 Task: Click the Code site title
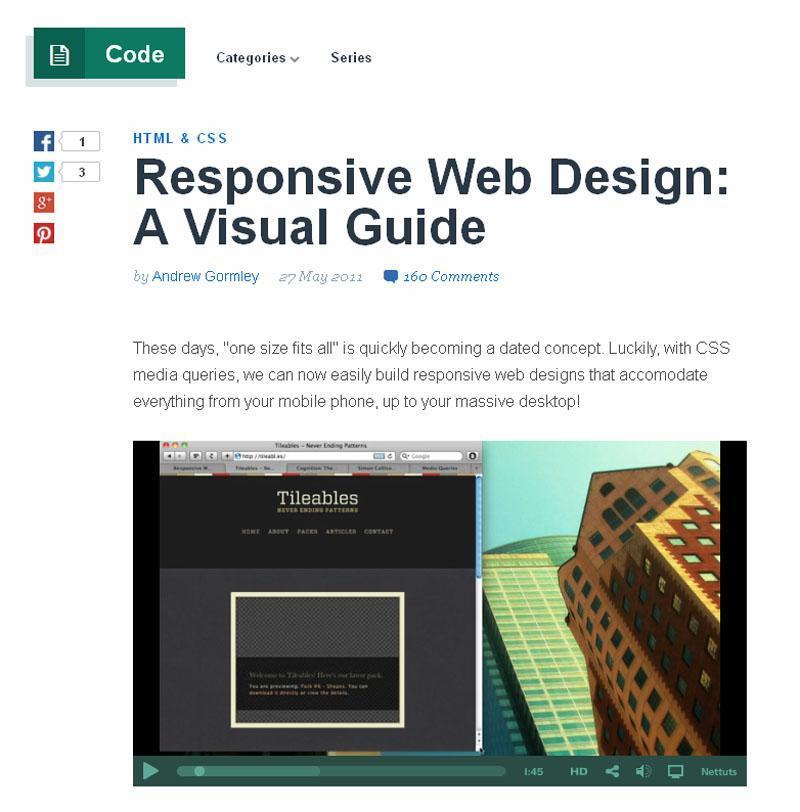tap(134, 55)
